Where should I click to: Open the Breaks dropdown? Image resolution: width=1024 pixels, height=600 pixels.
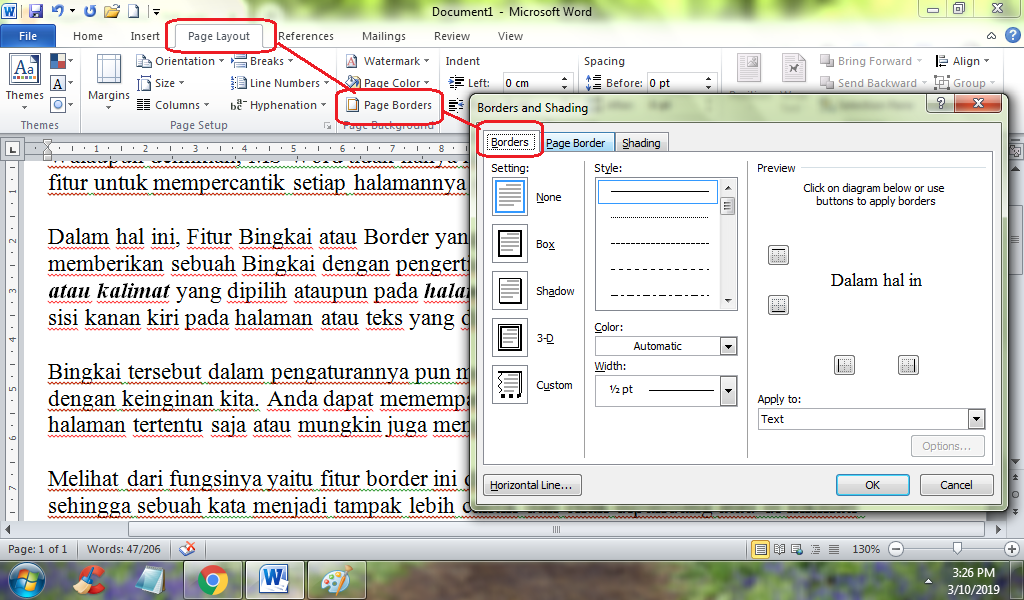click(x=262, y=61)
